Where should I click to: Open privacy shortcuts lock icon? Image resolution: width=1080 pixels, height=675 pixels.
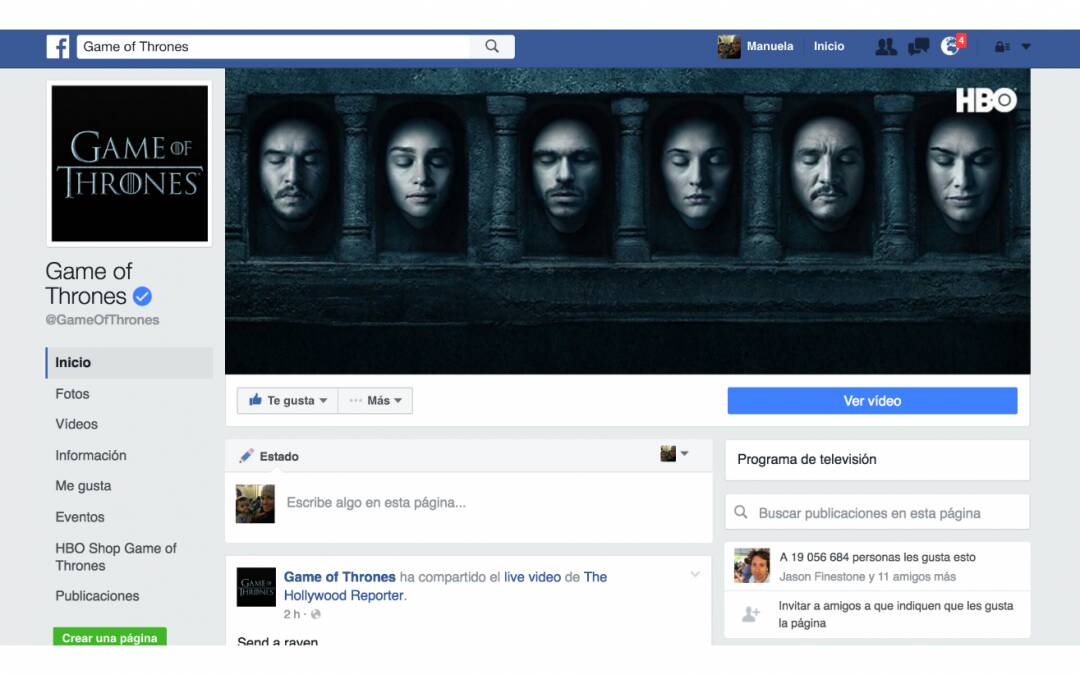pyautogui.click(x=1001, y=47)
